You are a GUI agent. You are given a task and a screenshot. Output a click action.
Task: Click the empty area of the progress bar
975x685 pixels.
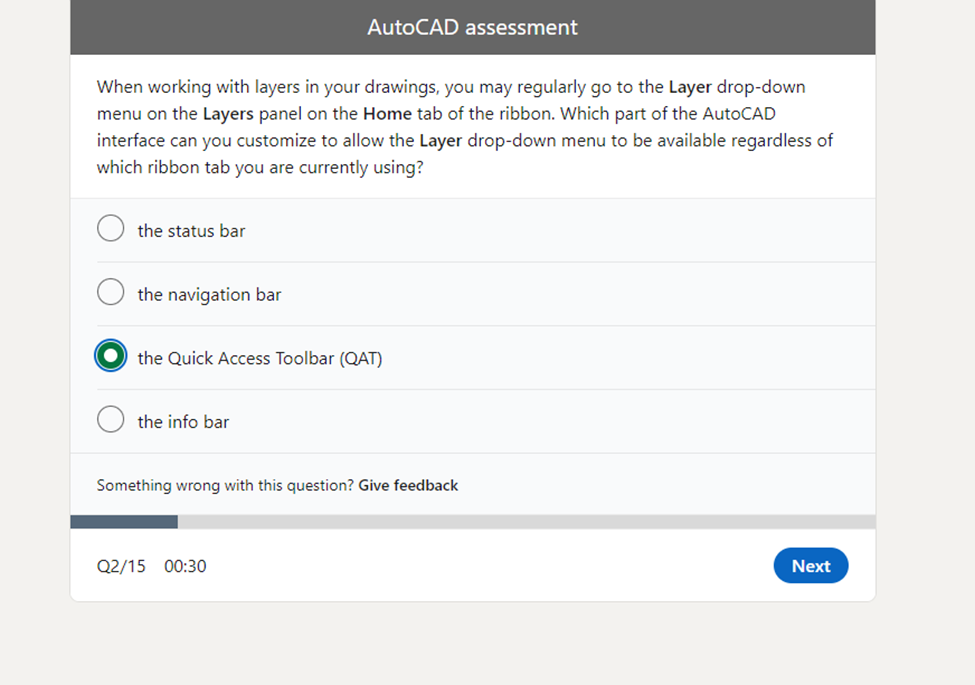point(520,521)
